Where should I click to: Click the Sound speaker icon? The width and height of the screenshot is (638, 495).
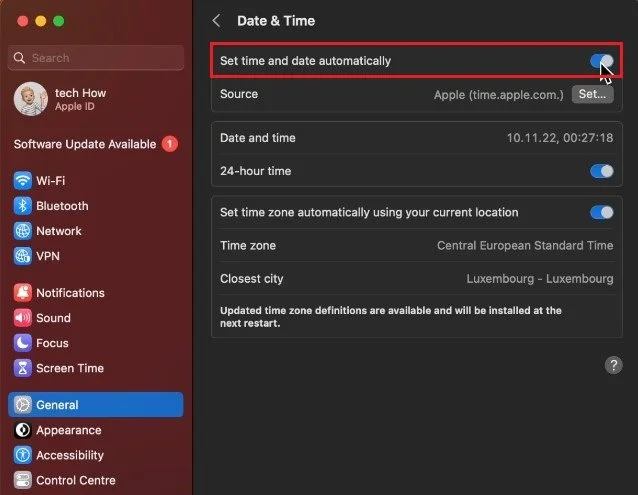pyautogui.click(x=23, y=318)
